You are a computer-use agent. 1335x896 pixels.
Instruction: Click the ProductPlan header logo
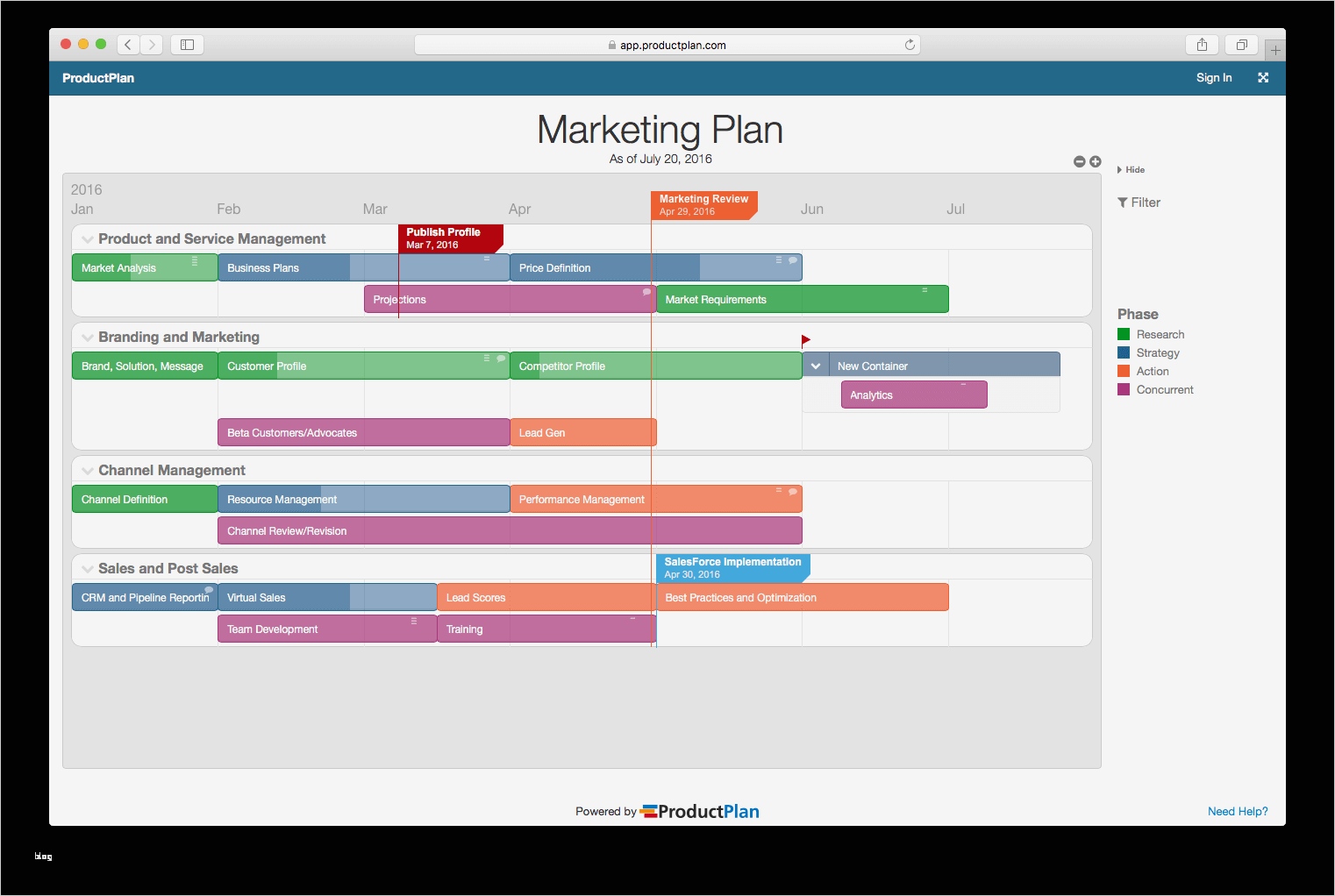98,78
